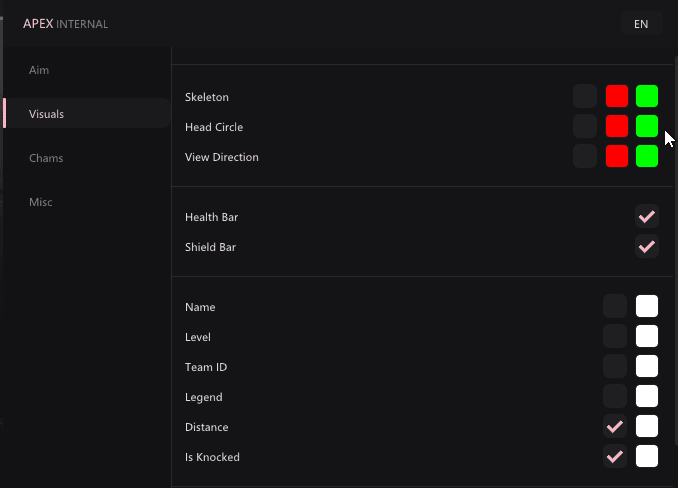Disable the Is Knocked checkbox
678x488 pixels.
click(615, 456)
